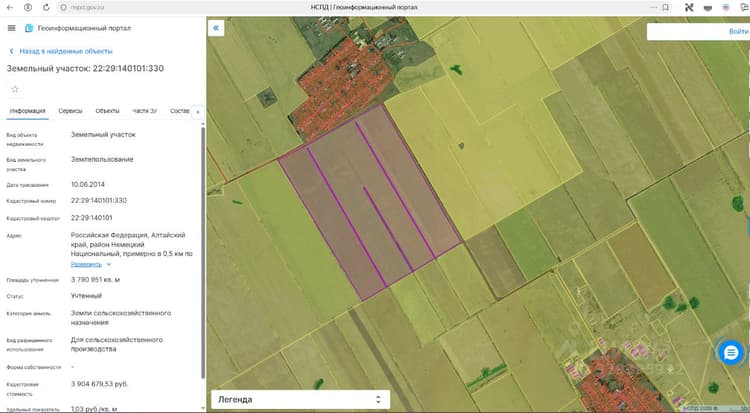Open the Легенда dropdown
Image resolution: width=750 pixels, height=413 pixels.
pyautogui.click(x=300, y=400)
